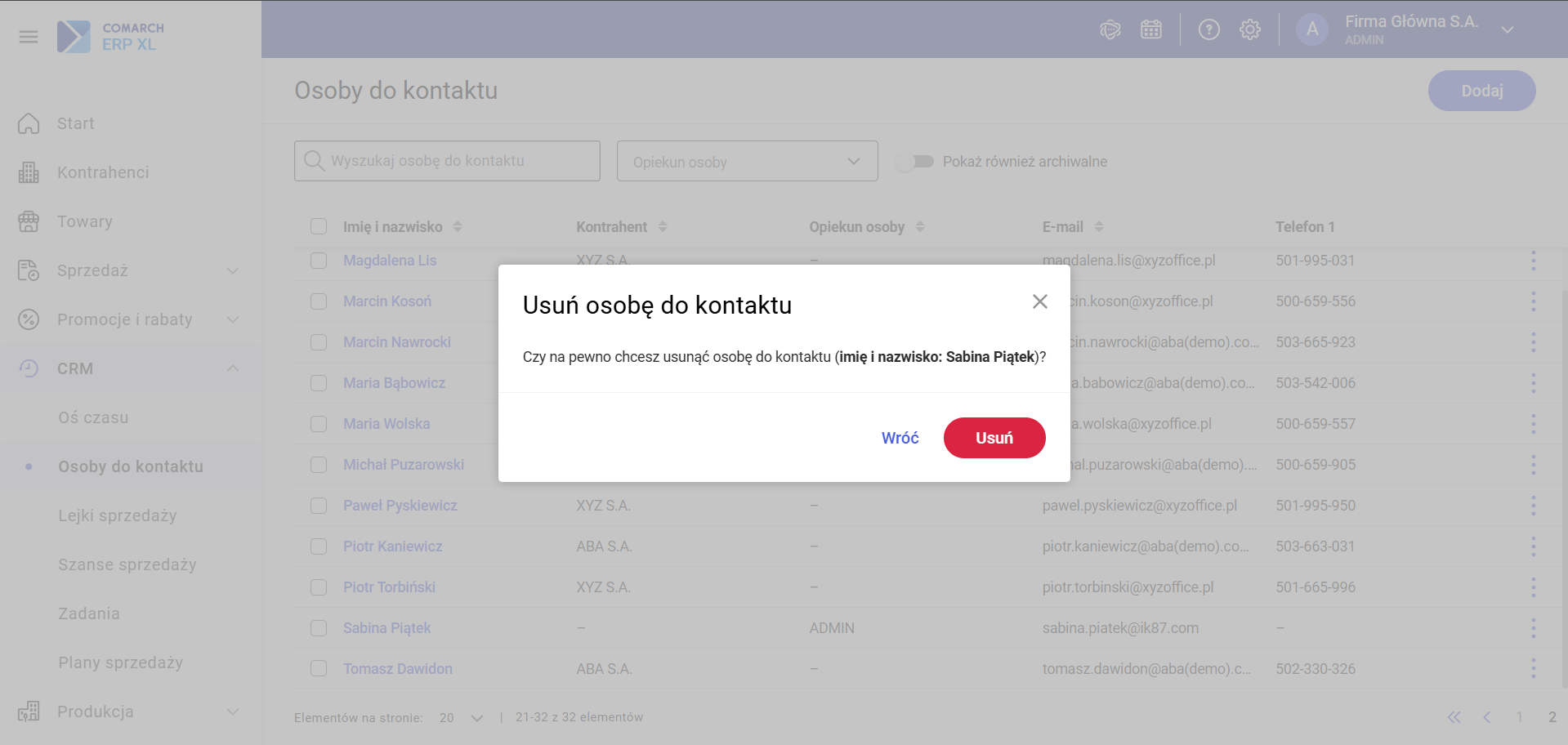1568x745 pixels.
Task: Expand the Firma Główna S.A. account dropdown
Action: click(x=1508, y=30)
